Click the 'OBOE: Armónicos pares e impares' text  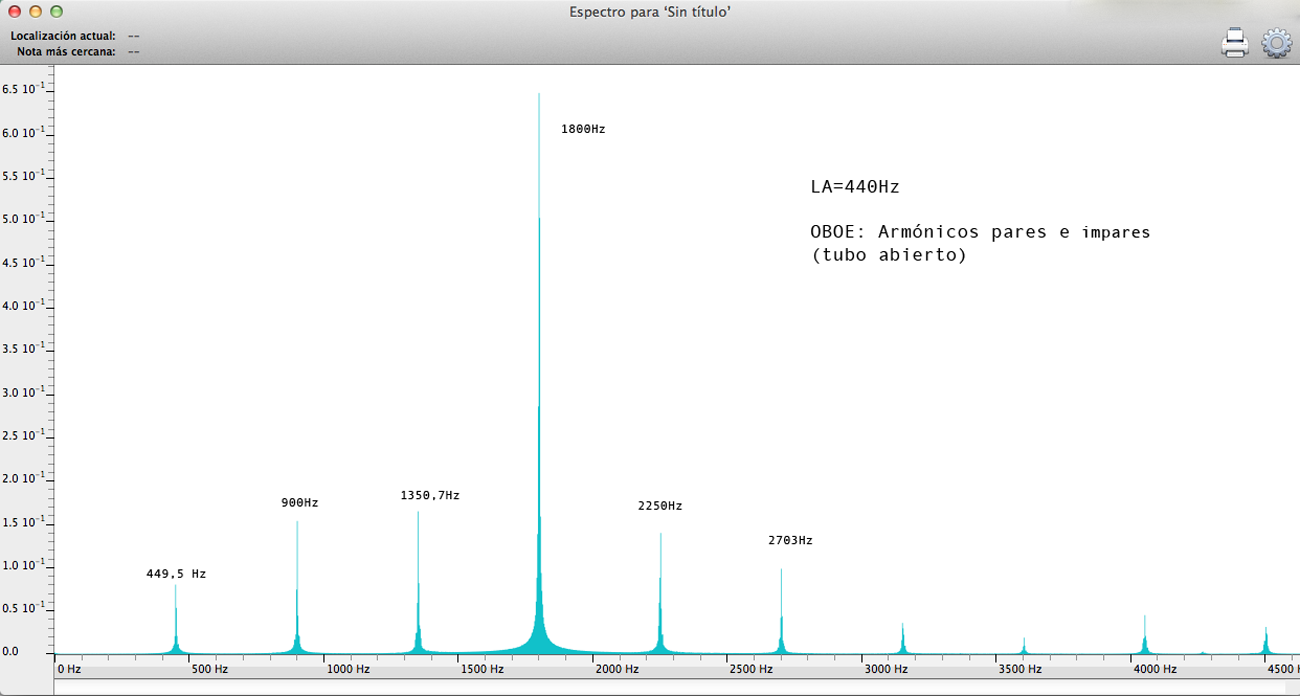(980, 232)
